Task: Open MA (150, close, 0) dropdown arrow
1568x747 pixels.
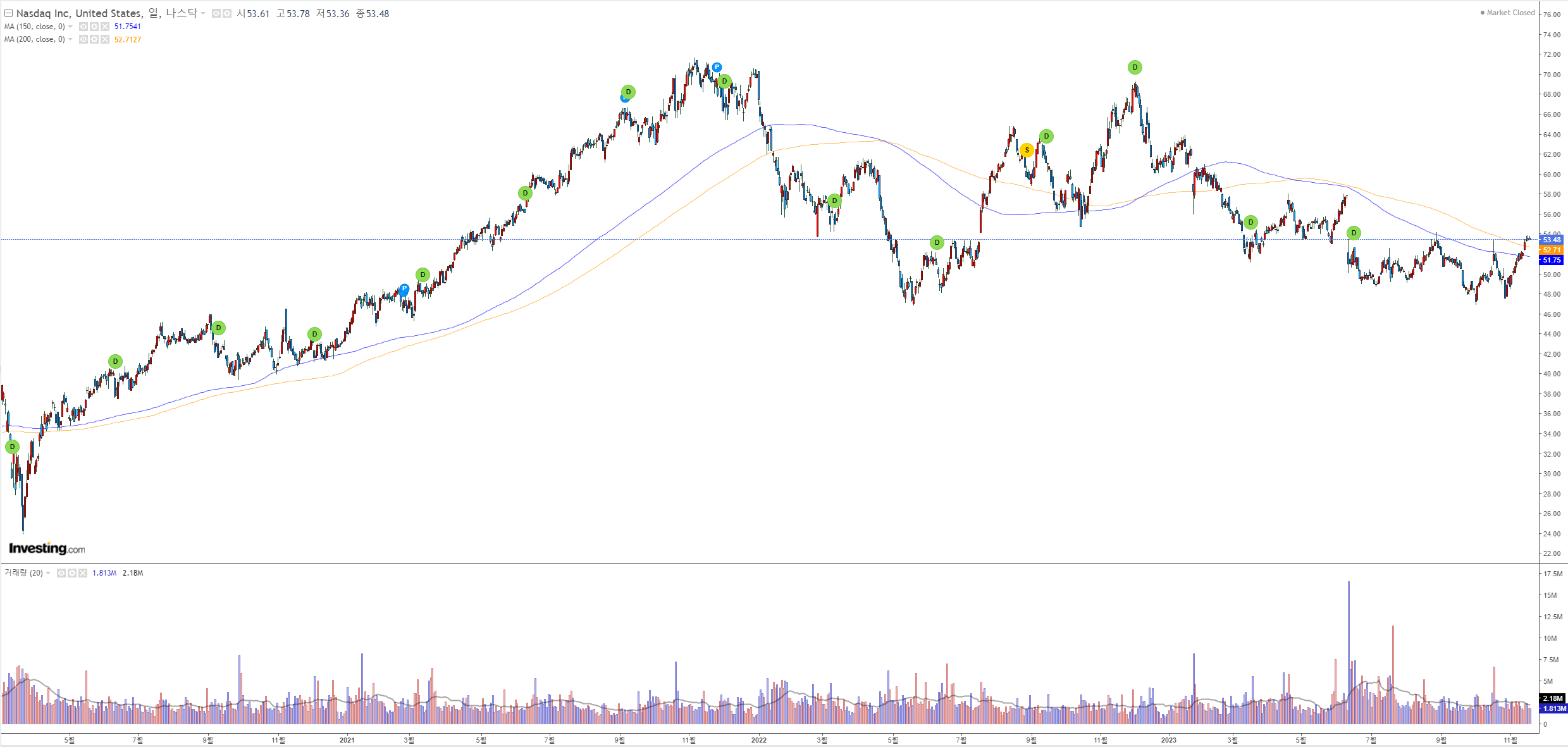Action: click(x=70, y=27)
